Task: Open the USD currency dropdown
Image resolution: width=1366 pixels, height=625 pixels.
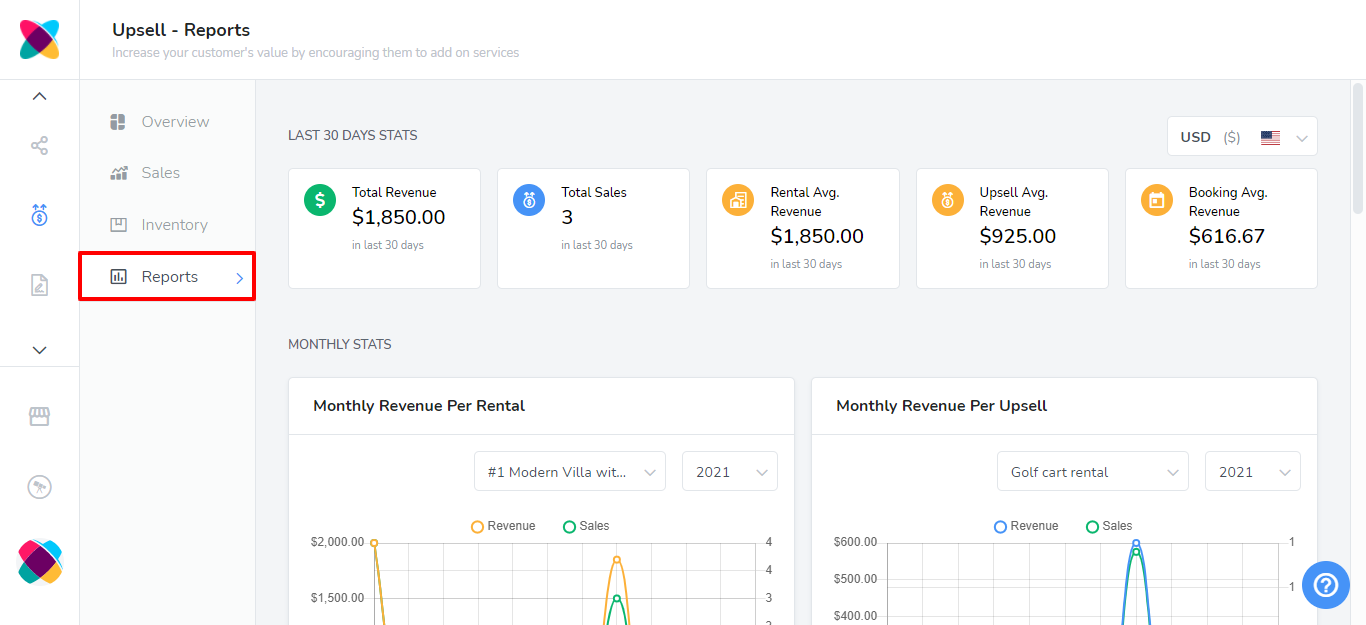Action: (1242, 137)
